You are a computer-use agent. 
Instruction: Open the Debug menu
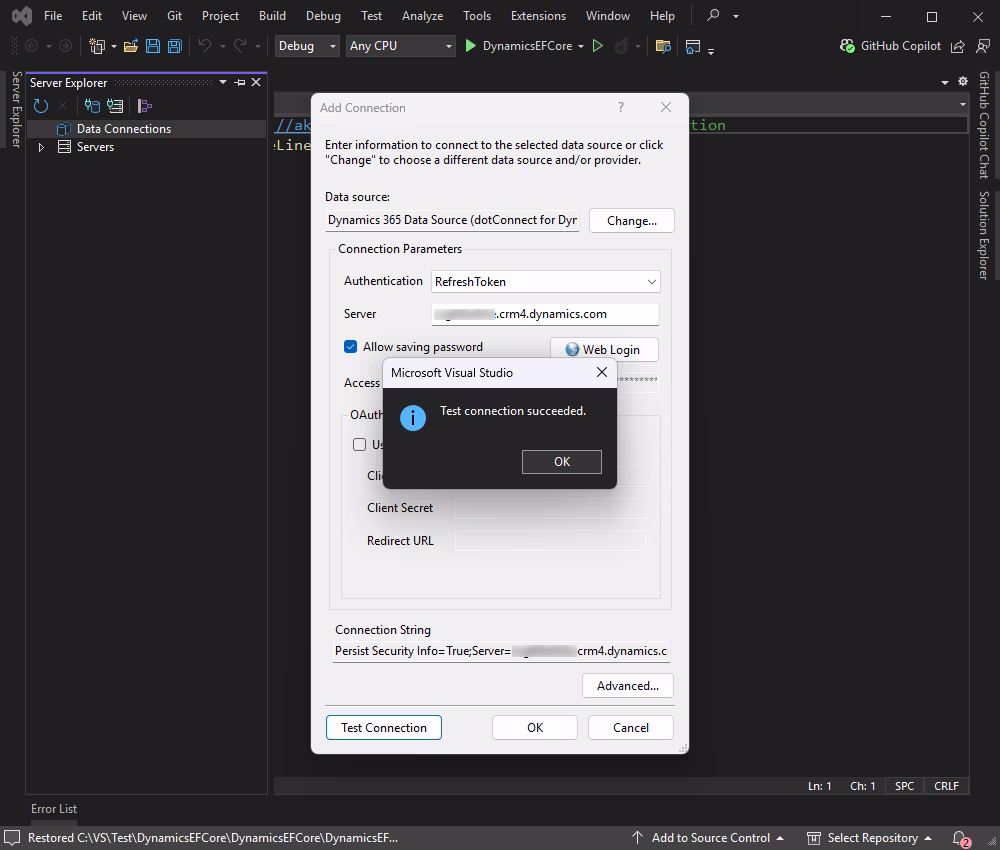tap(323, 16)
